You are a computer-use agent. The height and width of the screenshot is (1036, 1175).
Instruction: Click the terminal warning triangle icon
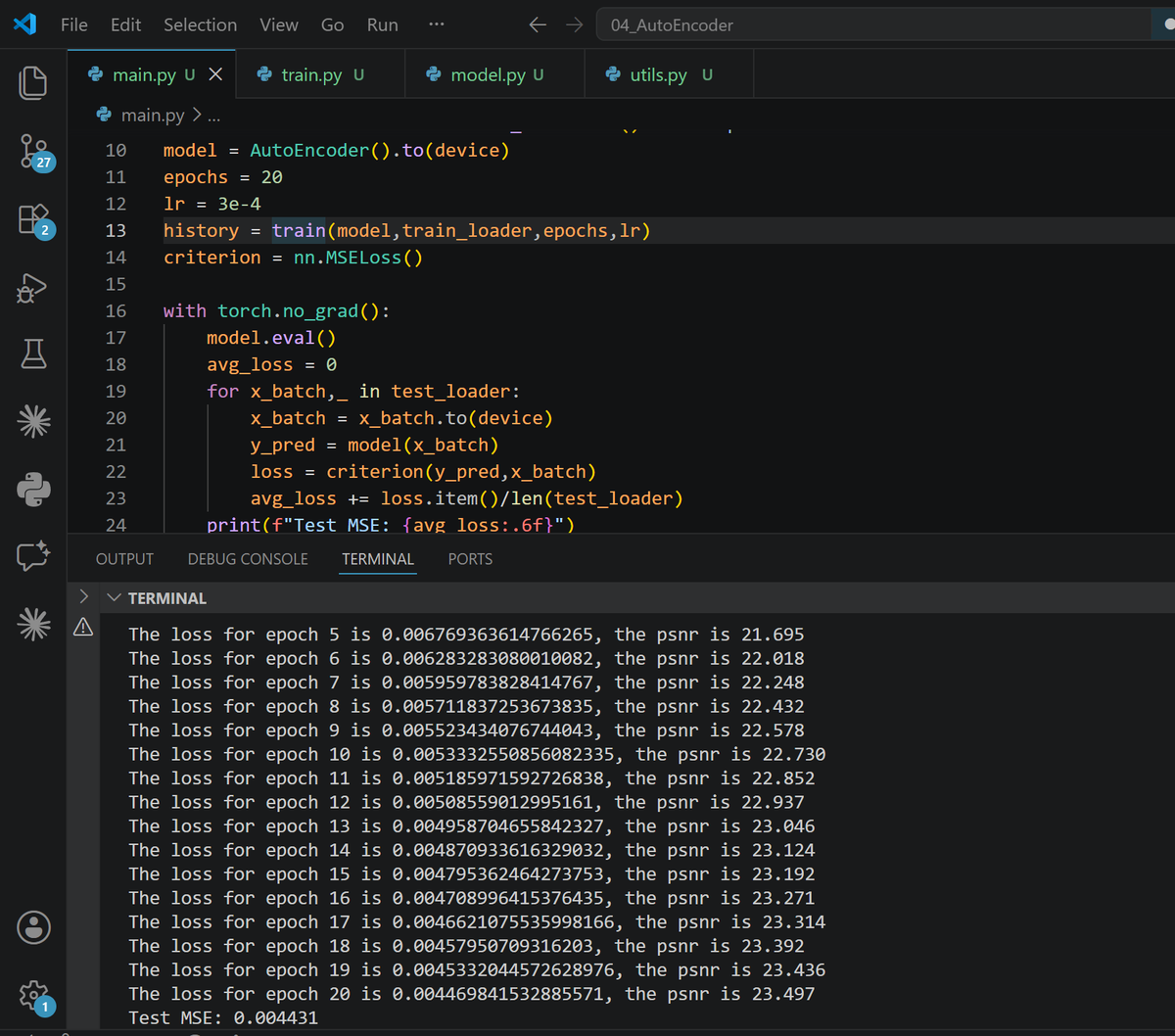point(83,627)
